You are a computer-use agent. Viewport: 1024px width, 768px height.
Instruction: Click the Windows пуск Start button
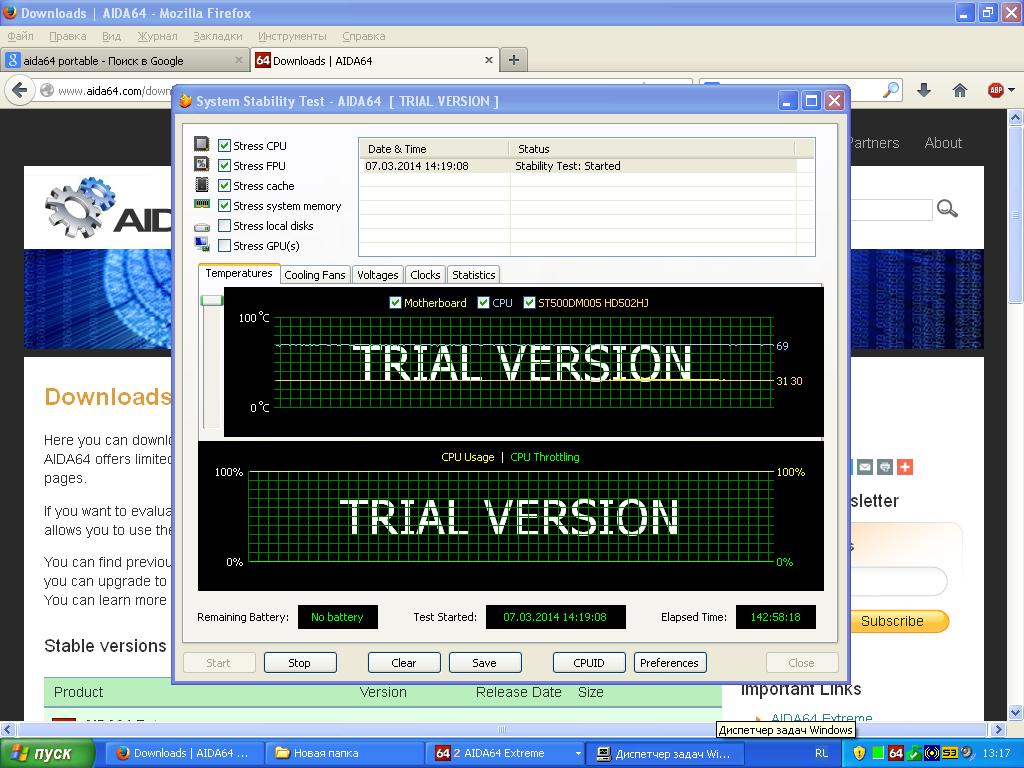click(x=47, y=753)
